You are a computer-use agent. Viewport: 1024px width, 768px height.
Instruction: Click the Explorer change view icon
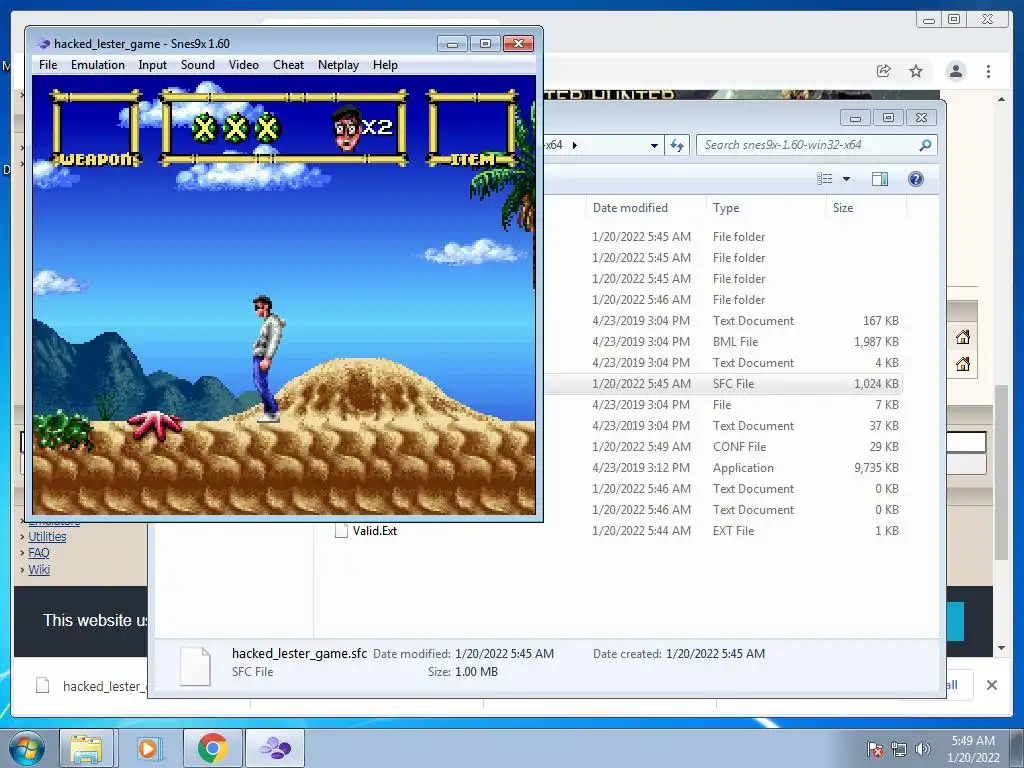pyautogui.click(x=825, y=179)
